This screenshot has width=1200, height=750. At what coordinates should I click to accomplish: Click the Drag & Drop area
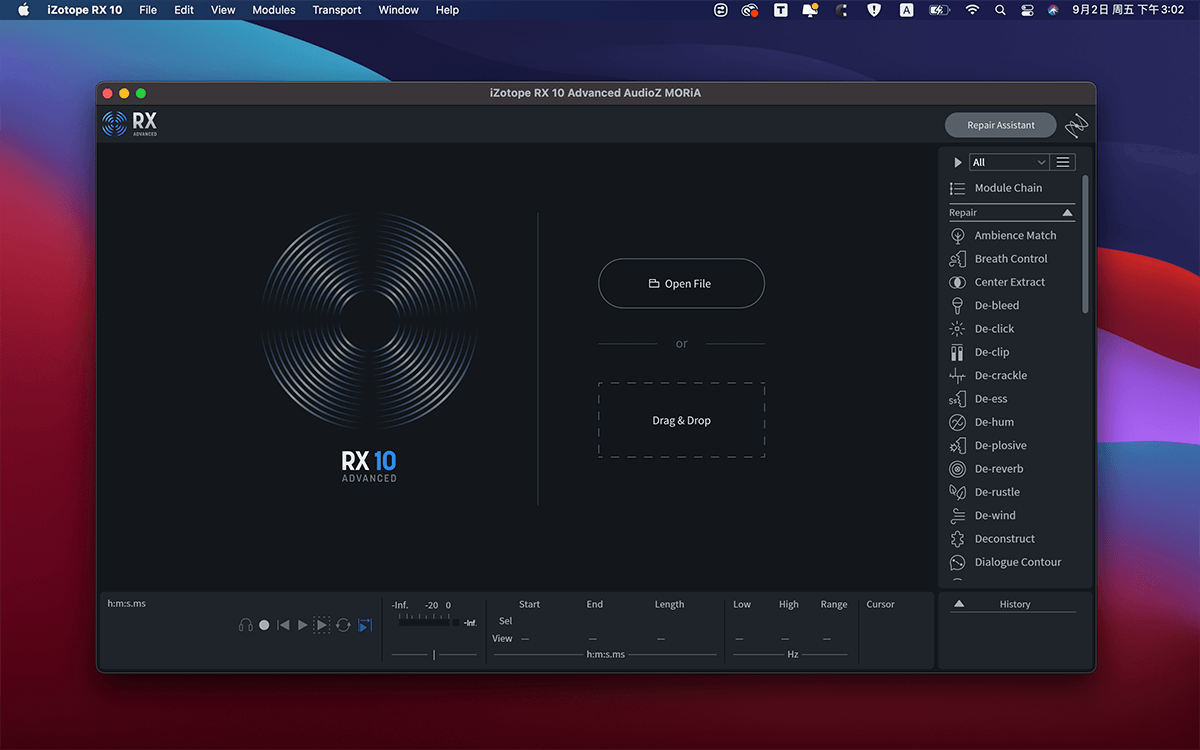(x=681, y=420)
